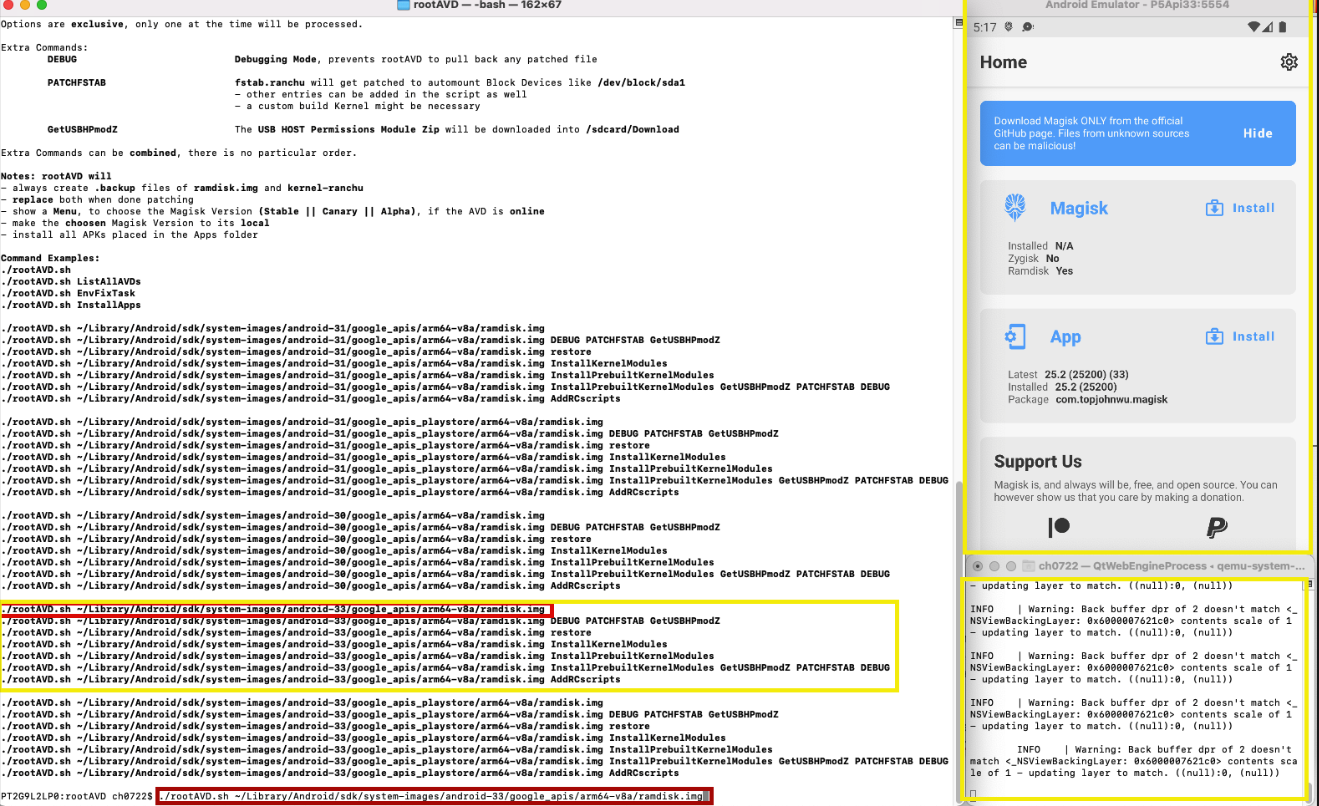The image size is (1319, 806).
Task: Click the Zygisk No status line
Action: pyautogui.click(x=1033, y=258)
